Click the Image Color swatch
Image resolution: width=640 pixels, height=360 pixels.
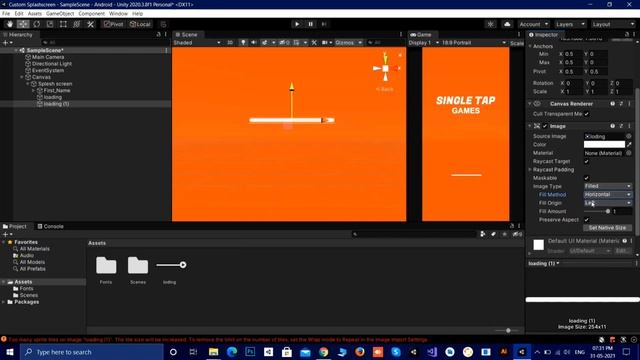[604, 144]
